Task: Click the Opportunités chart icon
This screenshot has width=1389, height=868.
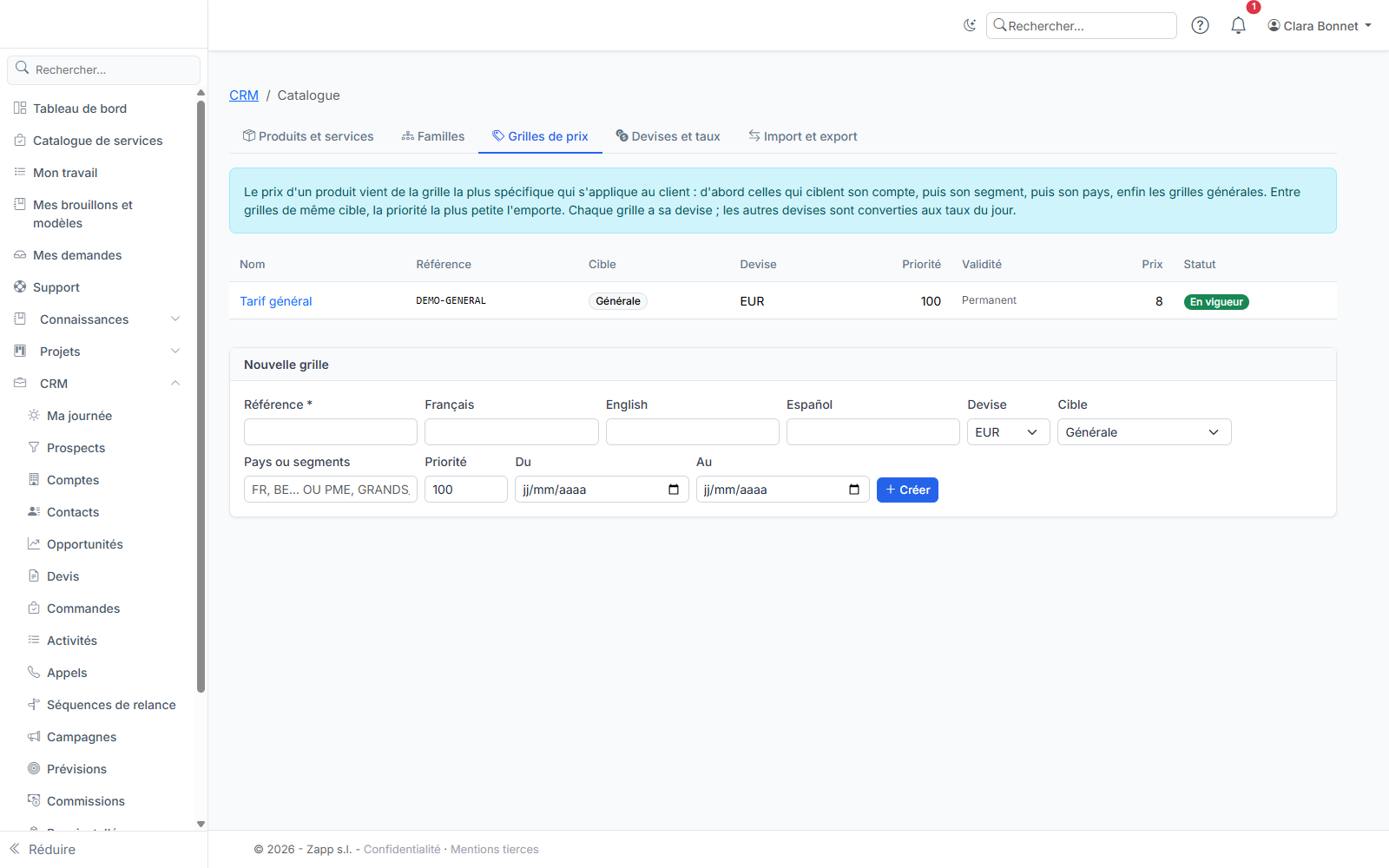Action: click(34, 544)
